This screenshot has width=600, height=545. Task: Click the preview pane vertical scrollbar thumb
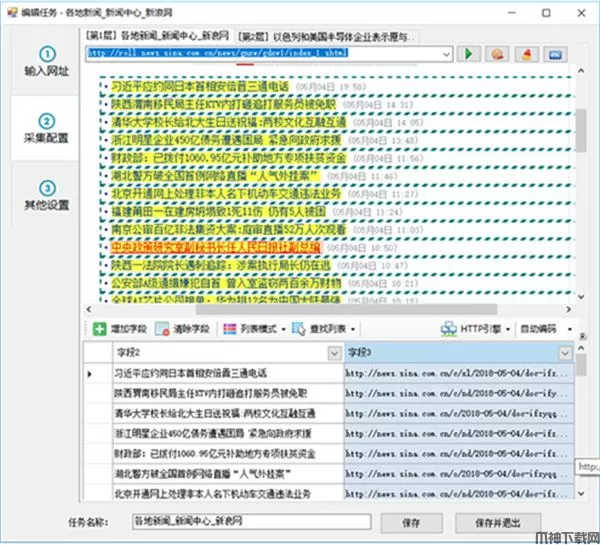(581, 130)
